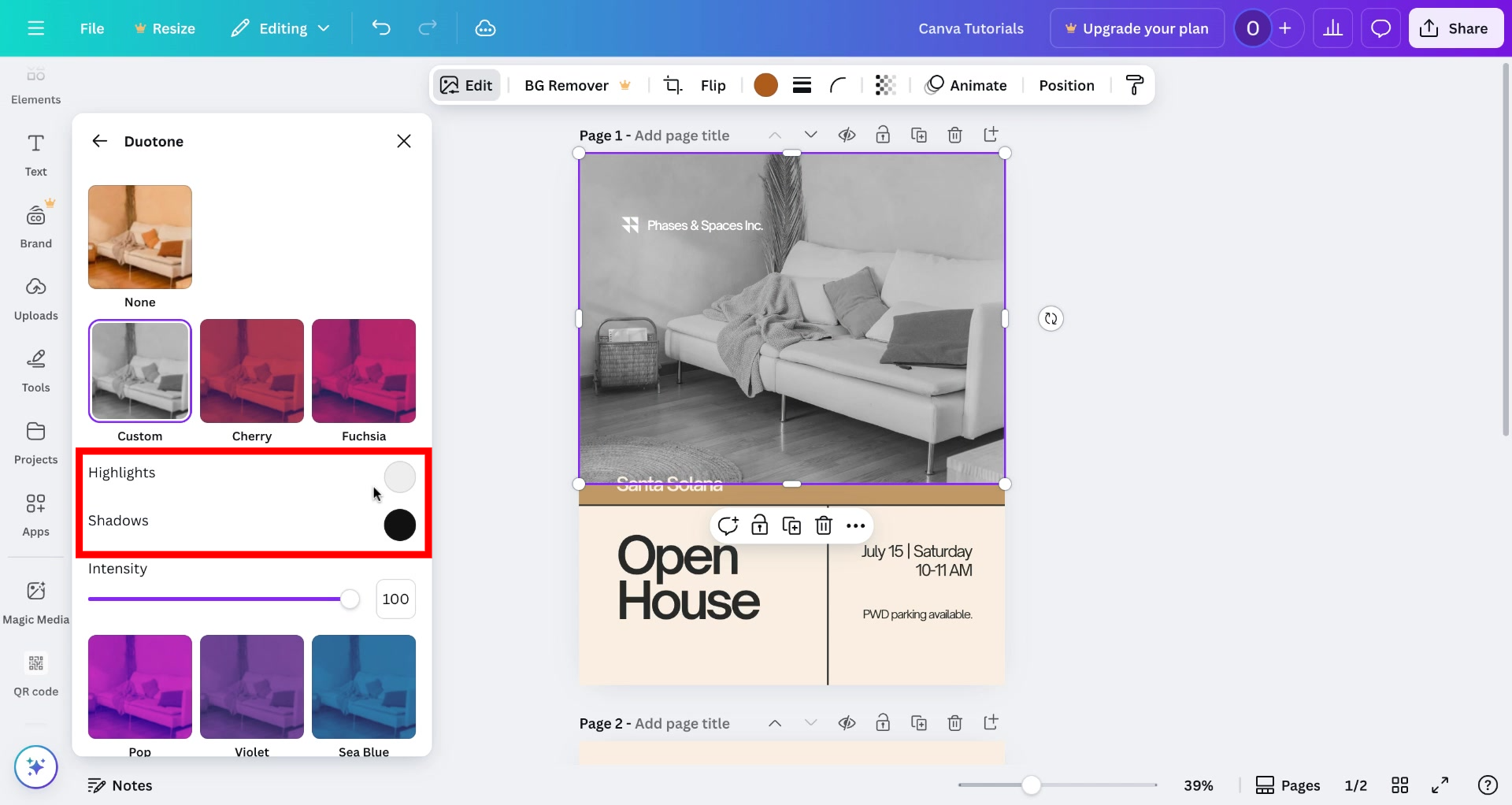This screenshot has width=1512, height=805.
Task: Open the Magic Media panel
Action: (x=35, y=601)
